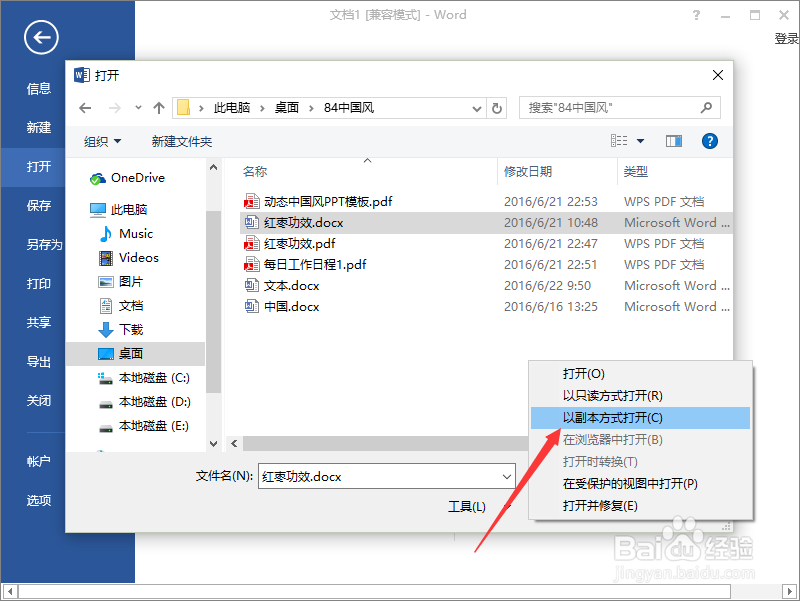Select file 每日工作日程1.pdf

(305, 265)
